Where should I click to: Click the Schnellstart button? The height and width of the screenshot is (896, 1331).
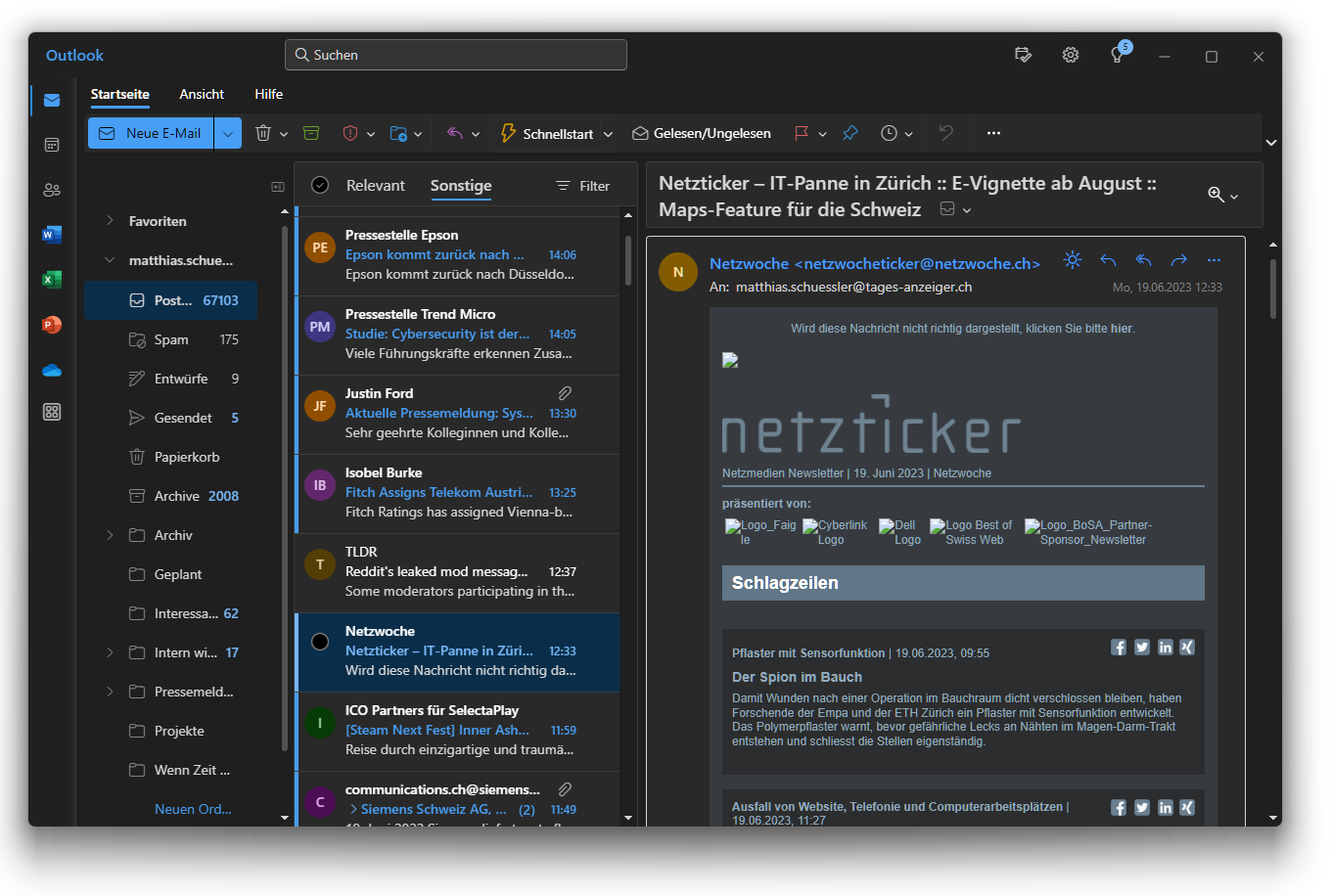tap(547, 133)
